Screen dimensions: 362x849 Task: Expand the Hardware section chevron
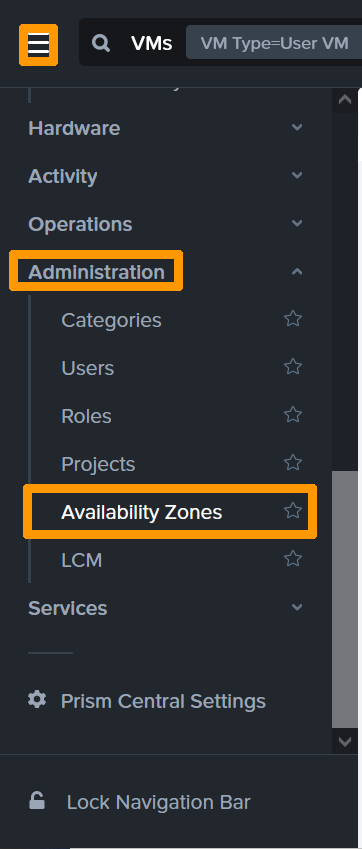297,128
